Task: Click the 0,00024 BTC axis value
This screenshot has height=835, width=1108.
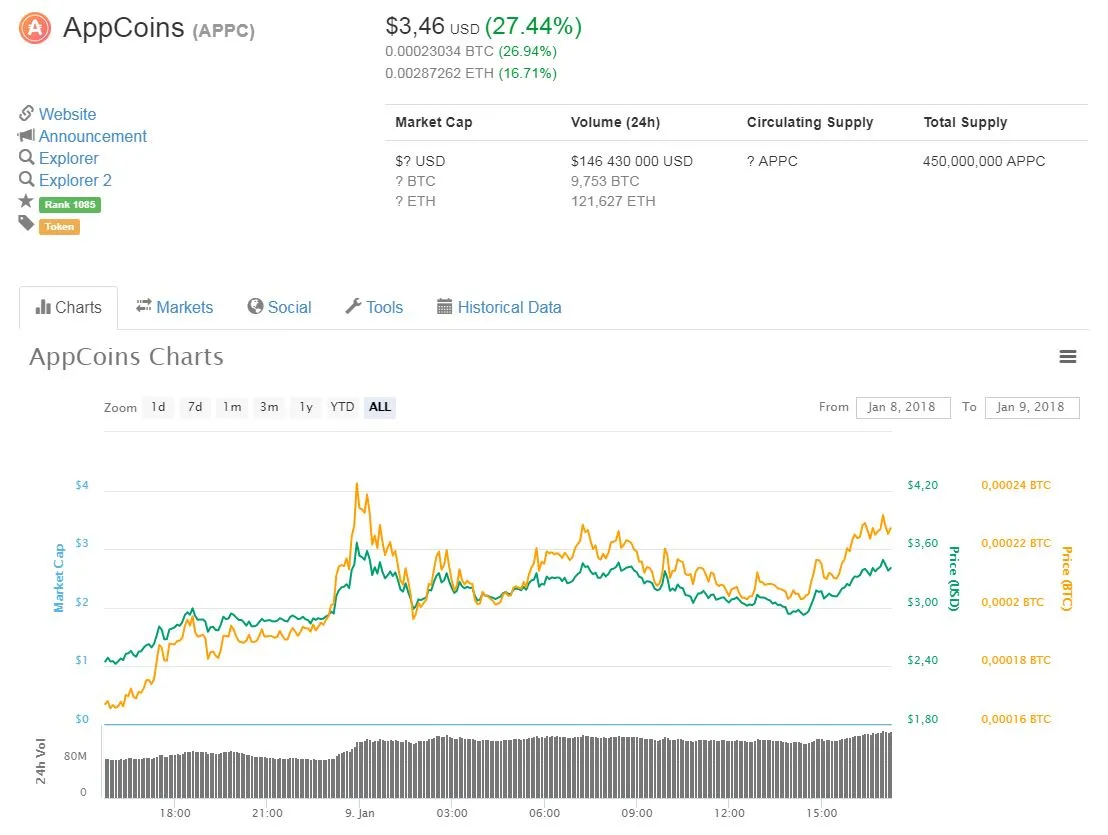Action: [x=1016, y=485]
